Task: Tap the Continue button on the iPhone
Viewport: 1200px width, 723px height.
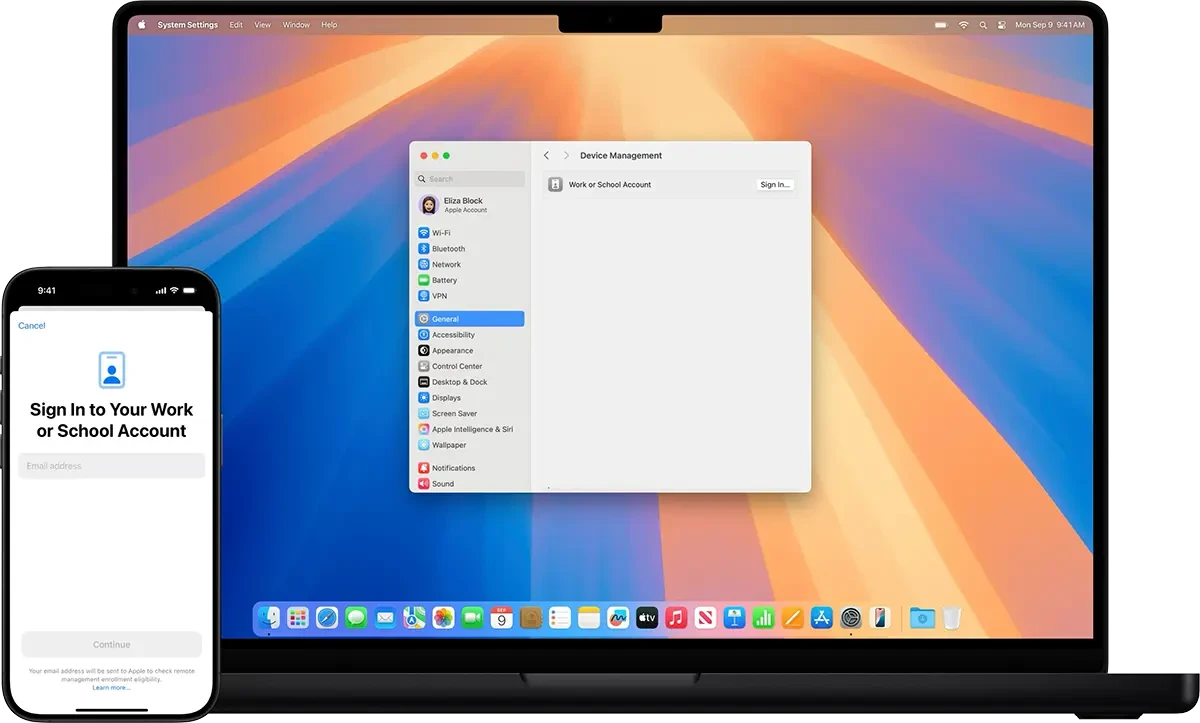Action: (x=111, y=645)
